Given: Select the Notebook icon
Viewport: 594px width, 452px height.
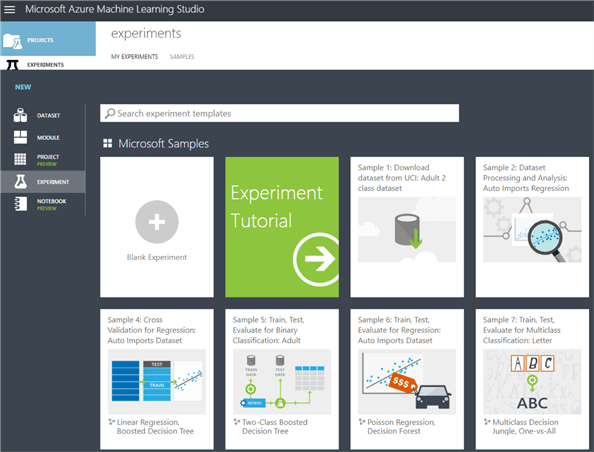Looking at the screenshot, I should pyautogui.click(x=20, y=204).
